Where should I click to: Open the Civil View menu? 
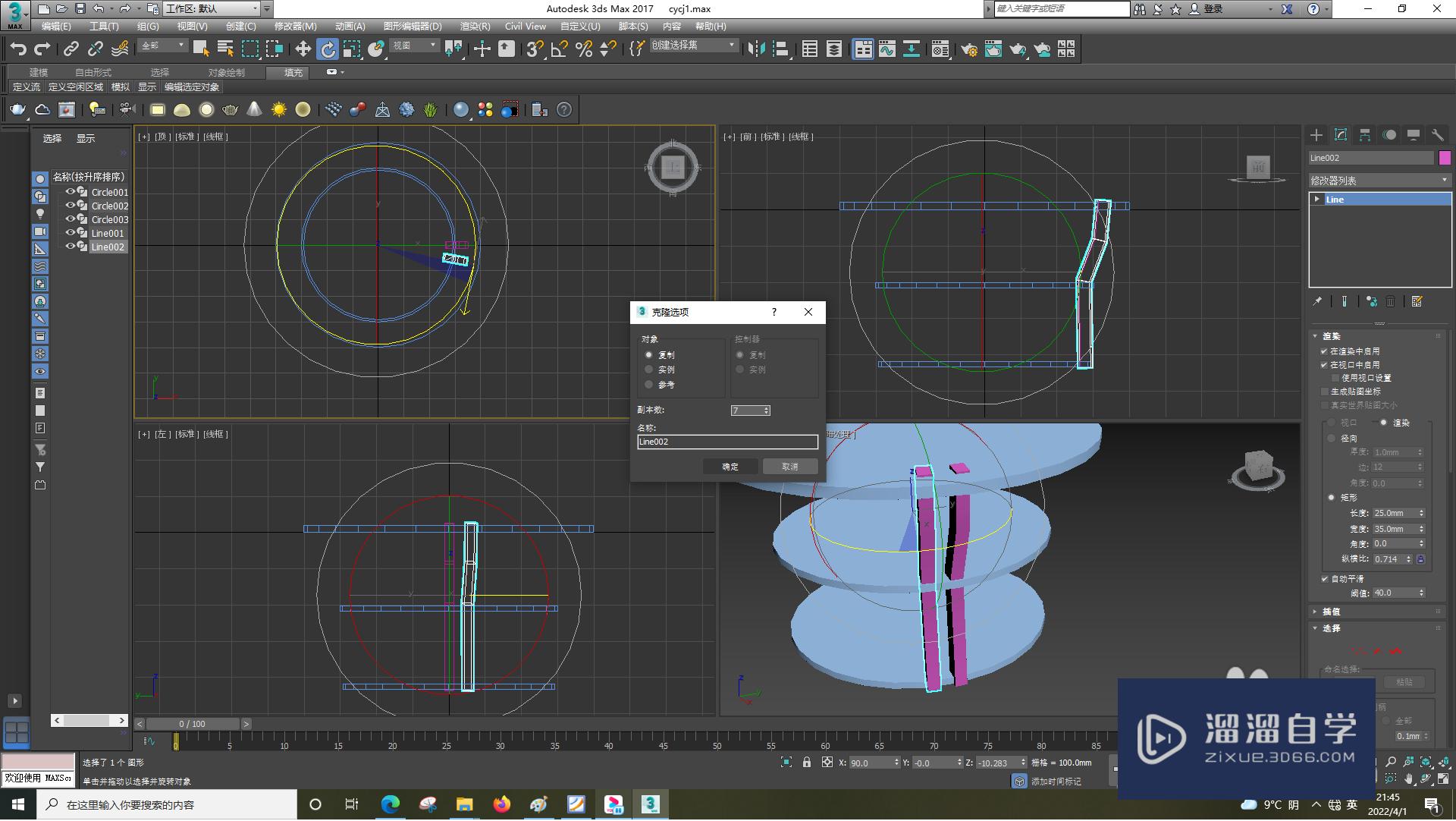click(525, 27)
